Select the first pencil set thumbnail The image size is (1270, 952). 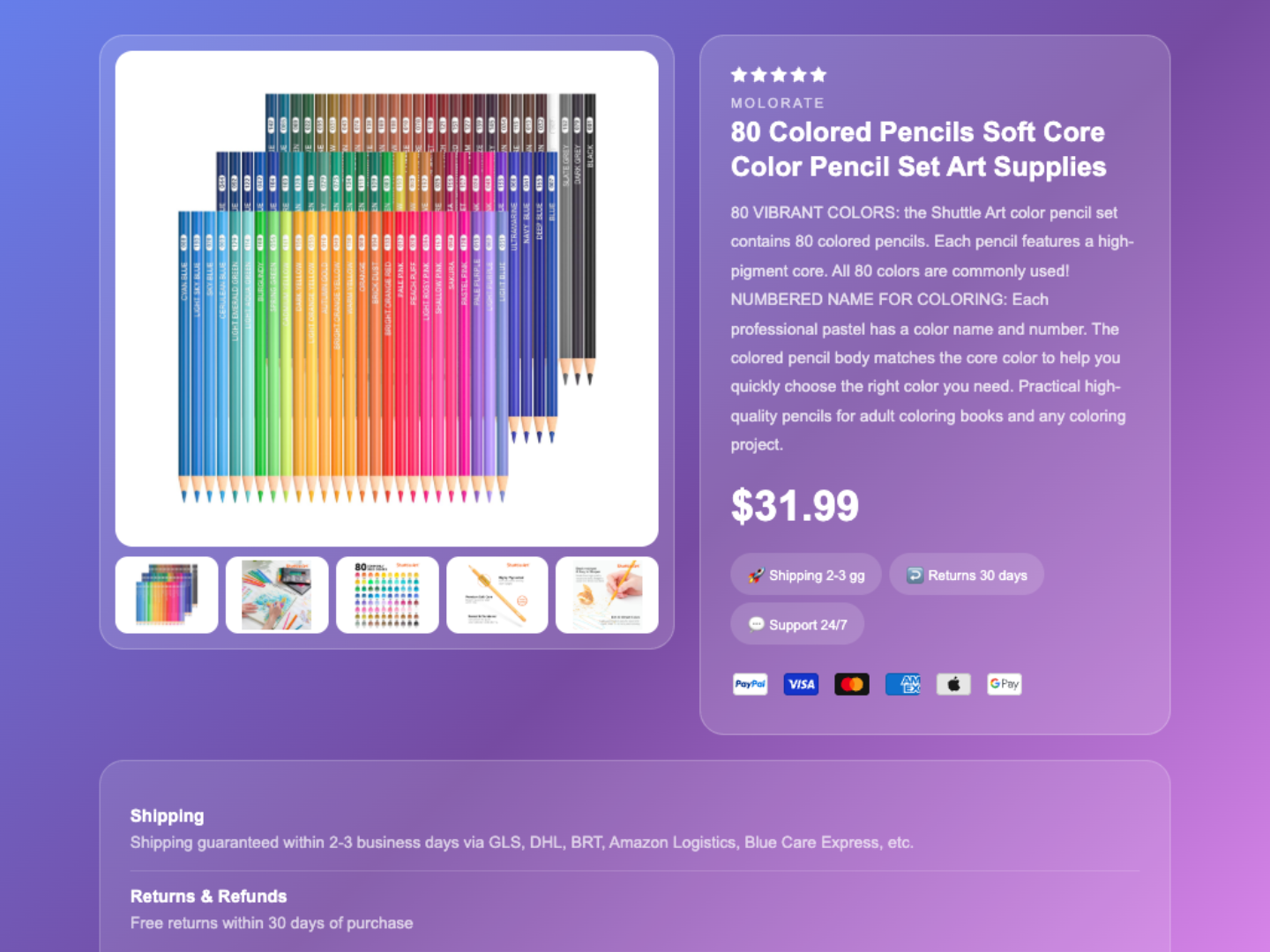[167, 594]
